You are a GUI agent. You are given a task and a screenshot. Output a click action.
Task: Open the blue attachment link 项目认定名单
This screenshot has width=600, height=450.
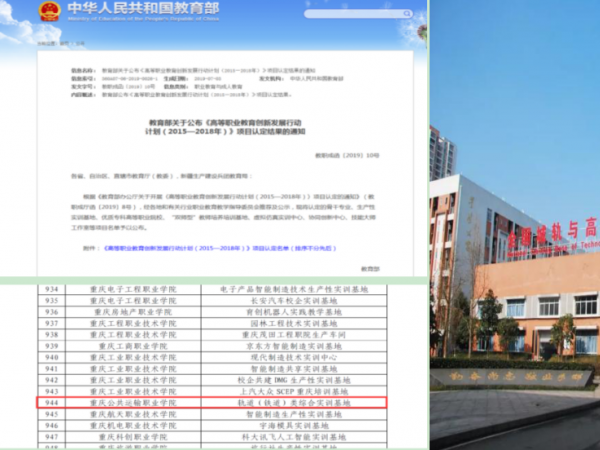coord(220,248)
